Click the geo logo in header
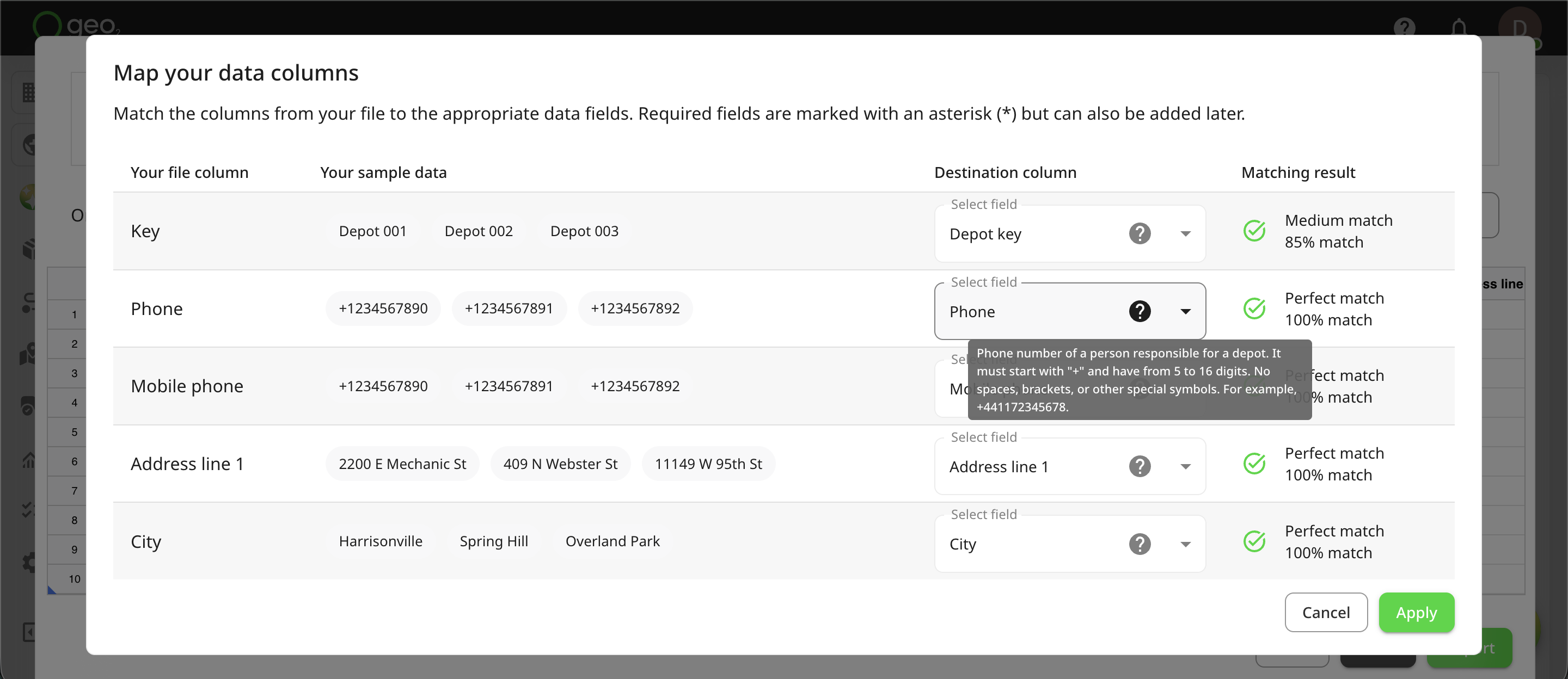This screenshot has width=1568, height=679. (76, 24)
